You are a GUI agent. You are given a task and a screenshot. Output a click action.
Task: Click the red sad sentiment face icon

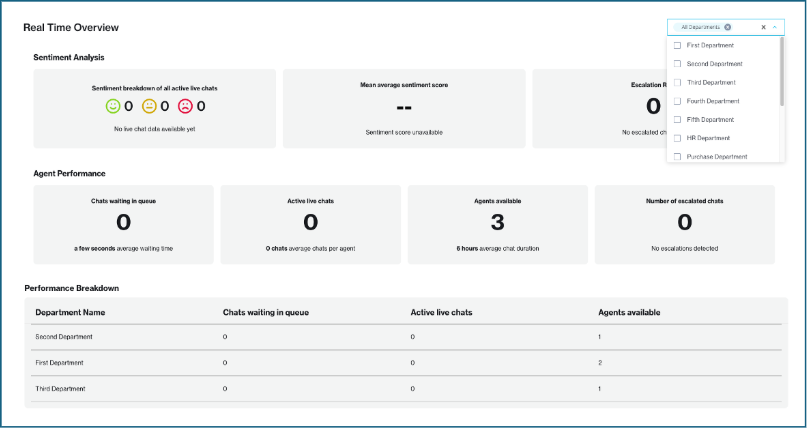click(x=185, y=106)
